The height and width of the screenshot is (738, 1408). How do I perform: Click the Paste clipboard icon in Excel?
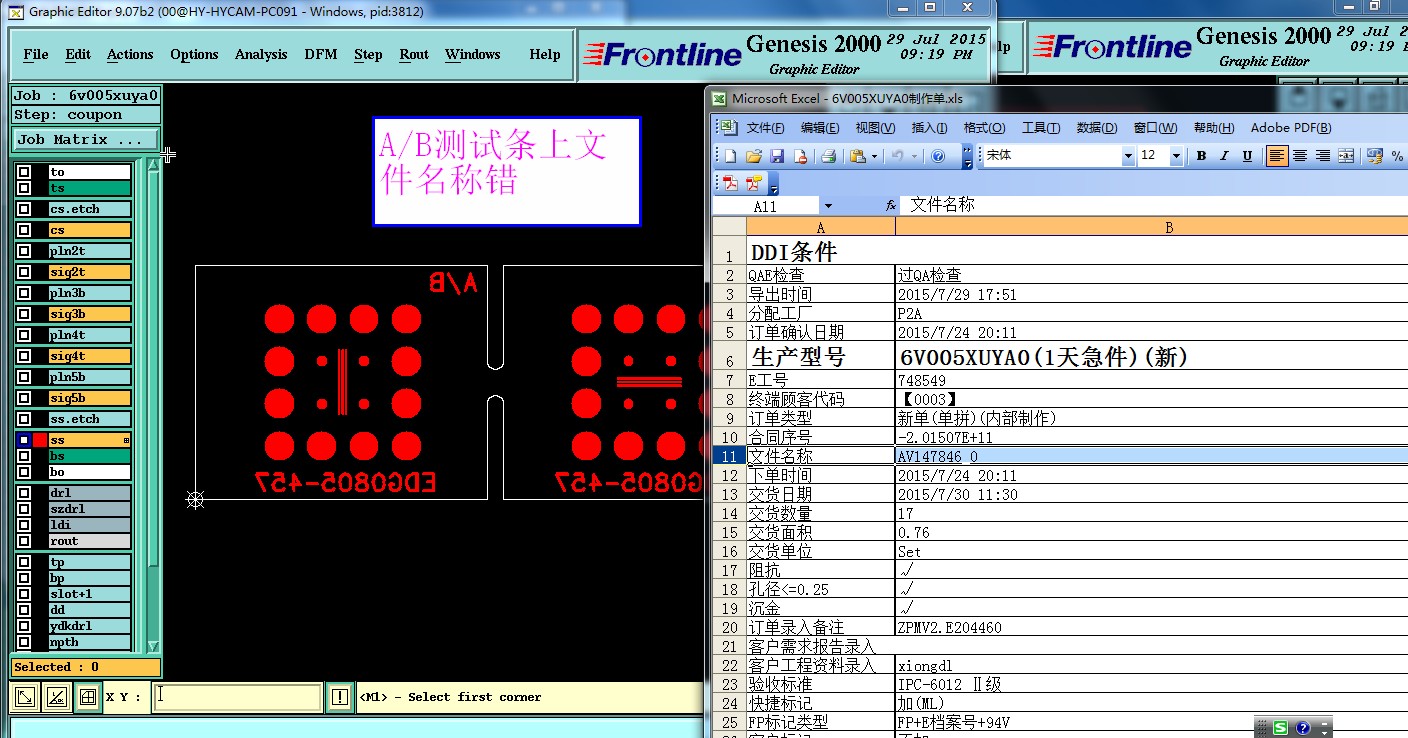coord(858,156)
